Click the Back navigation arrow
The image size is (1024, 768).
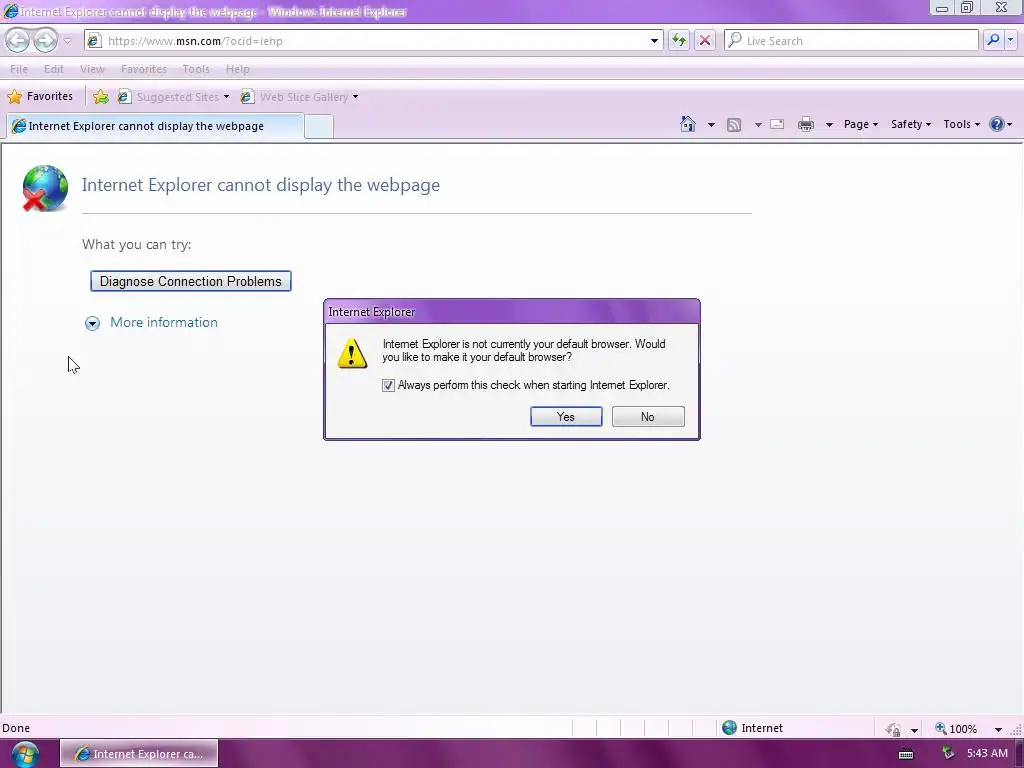[x=18, y=40]
